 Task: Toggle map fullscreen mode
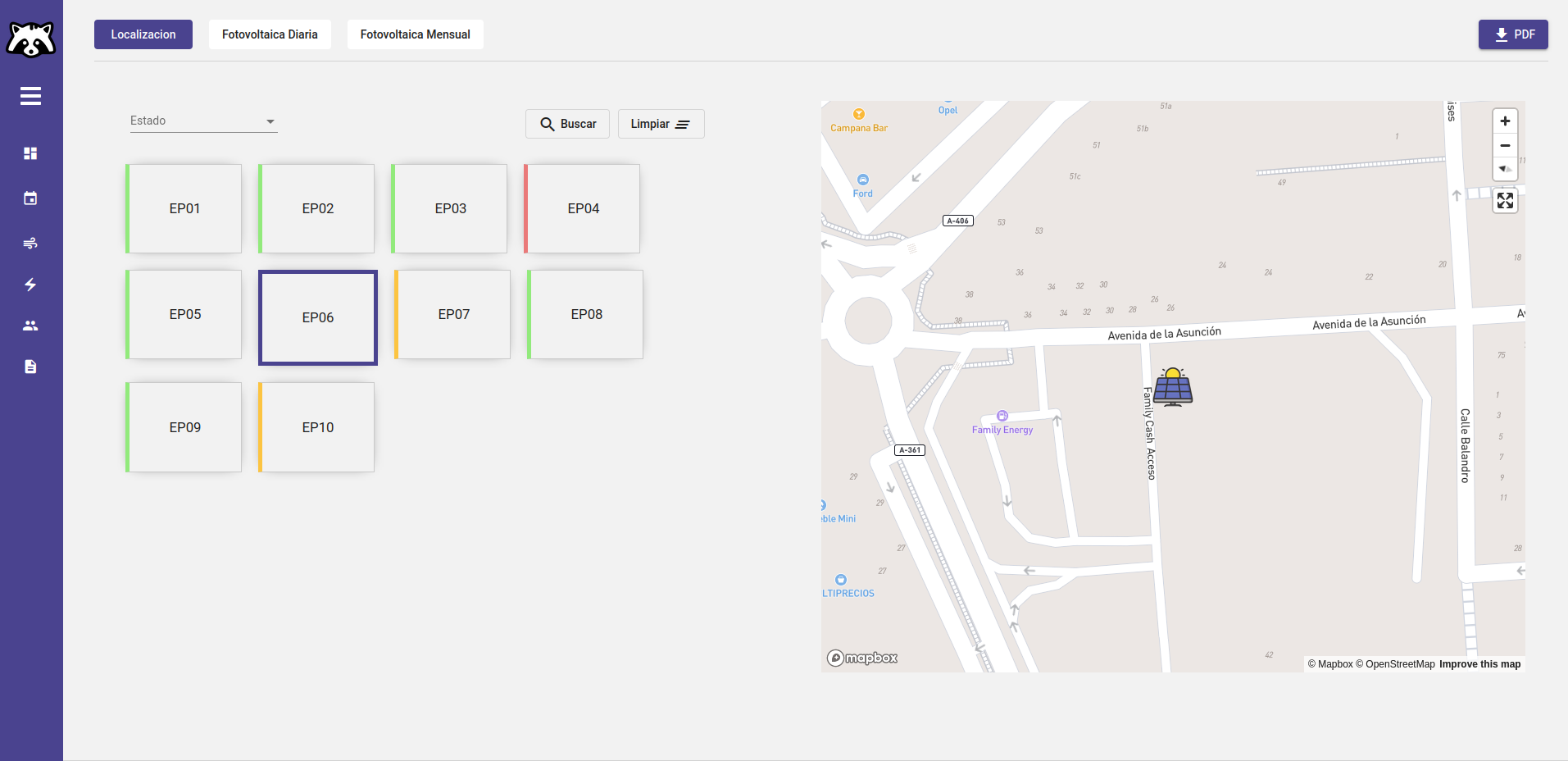[x=1505, y=201]
